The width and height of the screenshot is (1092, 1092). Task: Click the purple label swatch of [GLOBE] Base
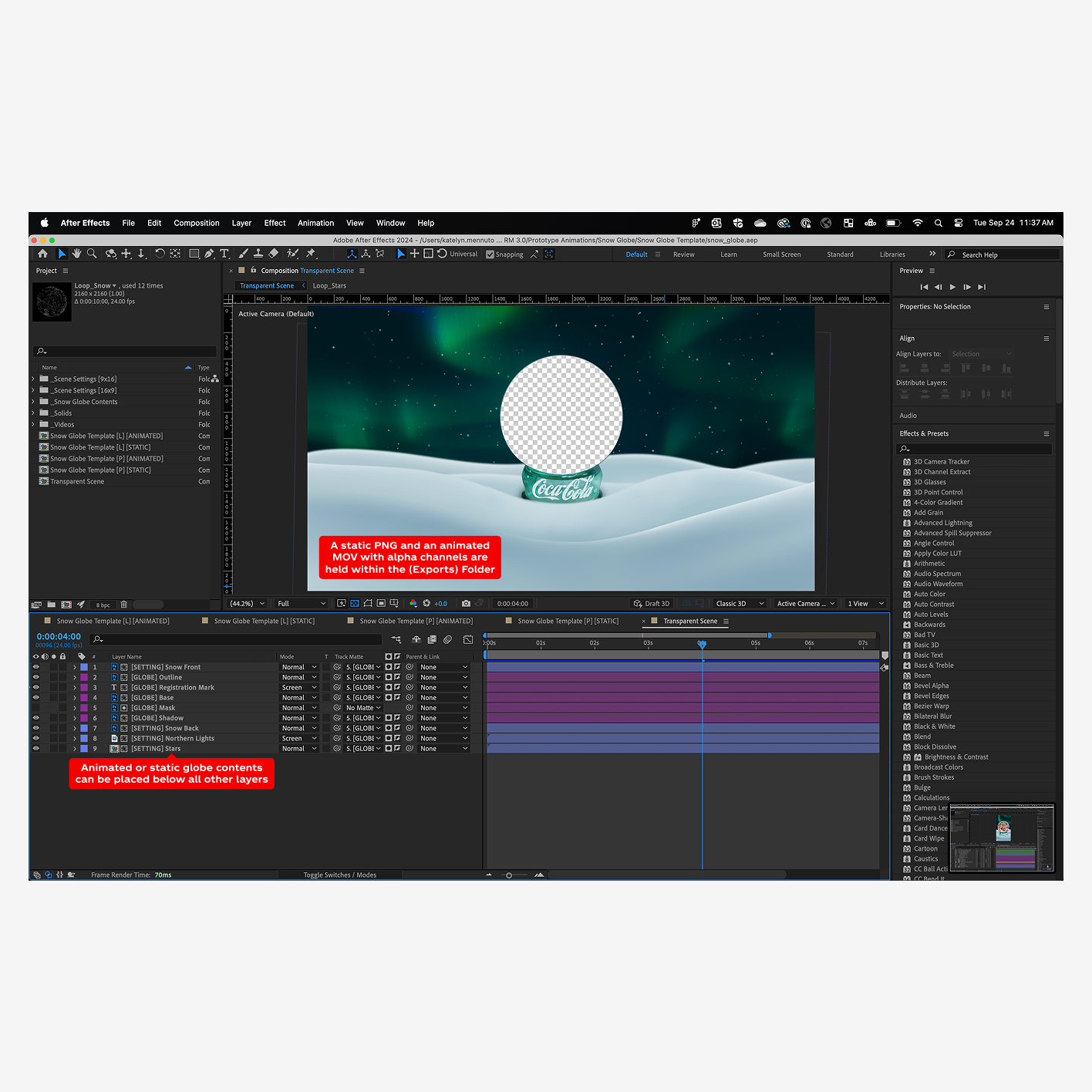(84, 698)
